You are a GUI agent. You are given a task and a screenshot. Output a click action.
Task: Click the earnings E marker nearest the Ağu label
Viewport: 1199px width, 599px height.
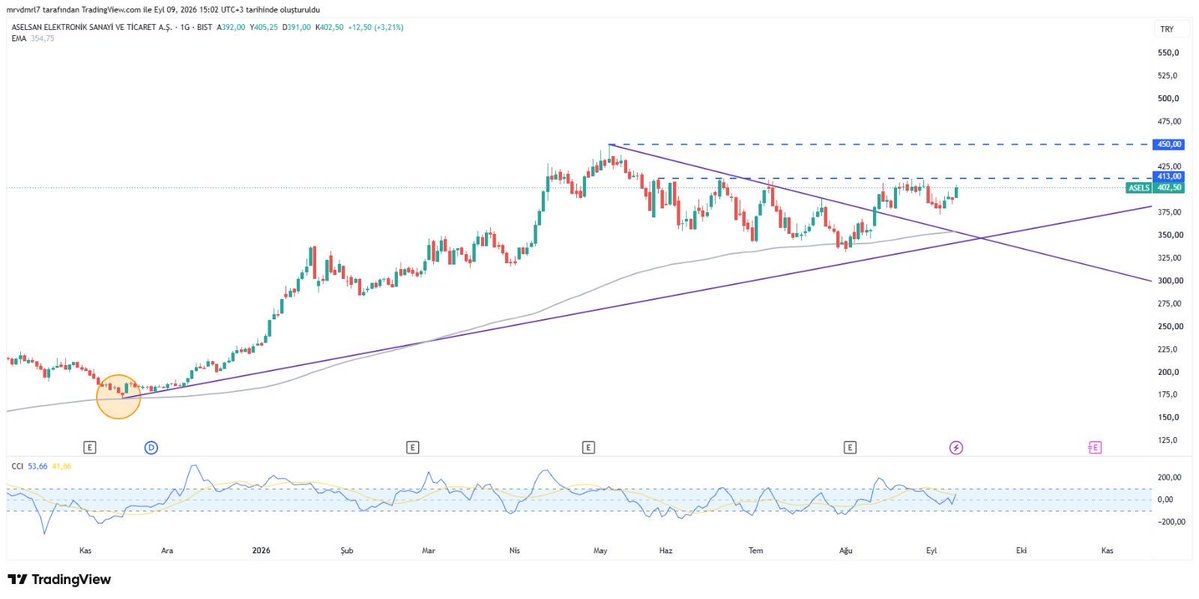(850, 447)
